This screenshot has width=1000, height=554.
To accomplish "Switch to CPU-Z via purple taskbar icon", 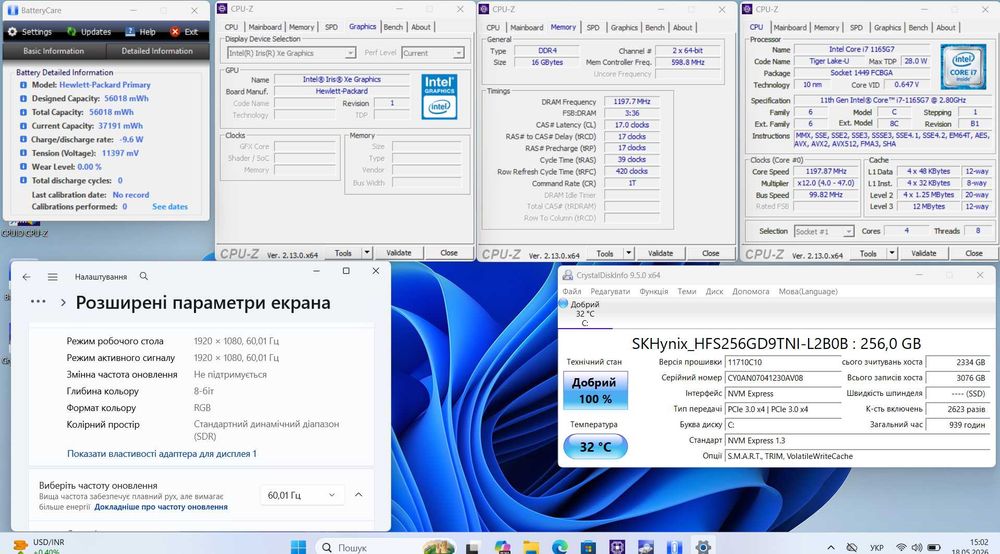I will 617,547.
